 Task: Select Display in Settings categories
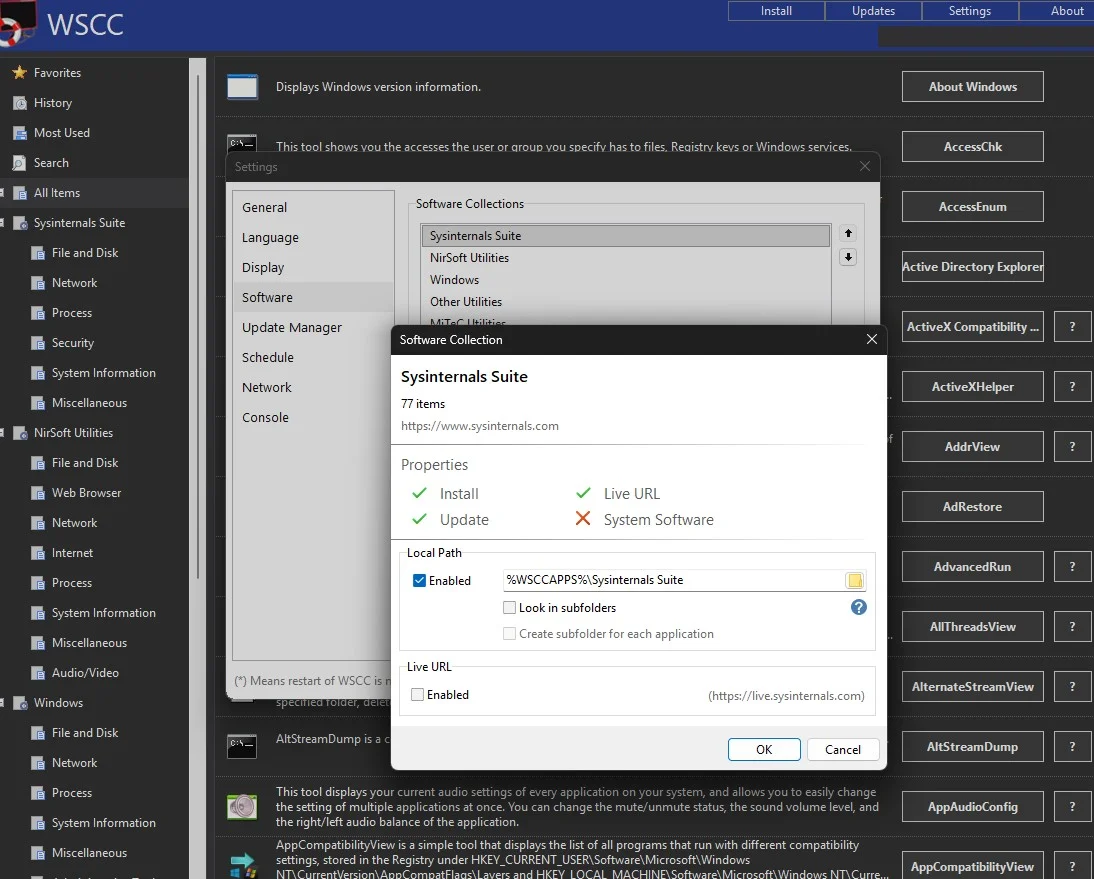point(313,267)
